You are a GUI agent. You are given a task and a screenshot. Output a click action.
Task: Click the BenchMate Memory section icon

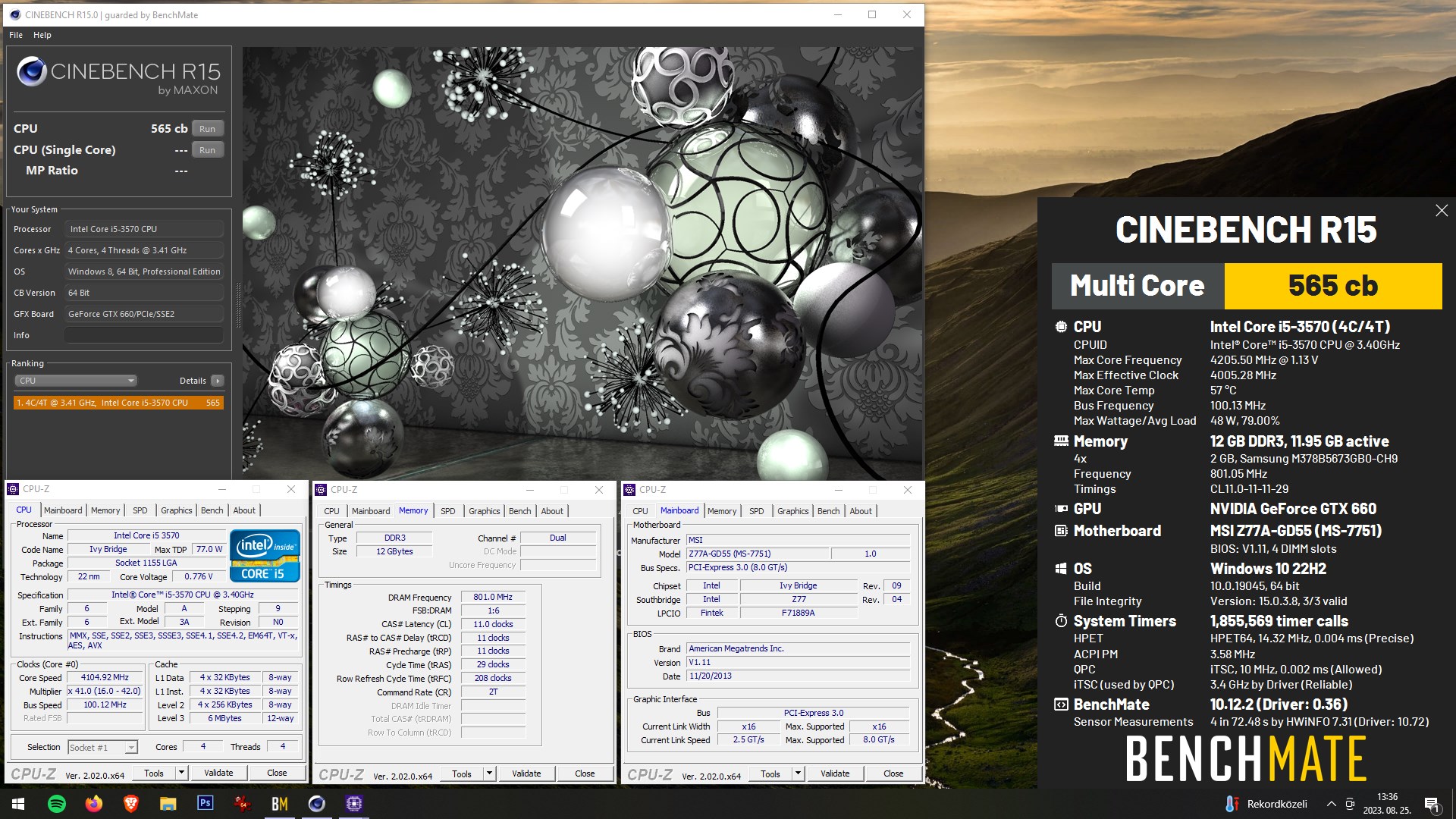click(x=1061, y=441)
